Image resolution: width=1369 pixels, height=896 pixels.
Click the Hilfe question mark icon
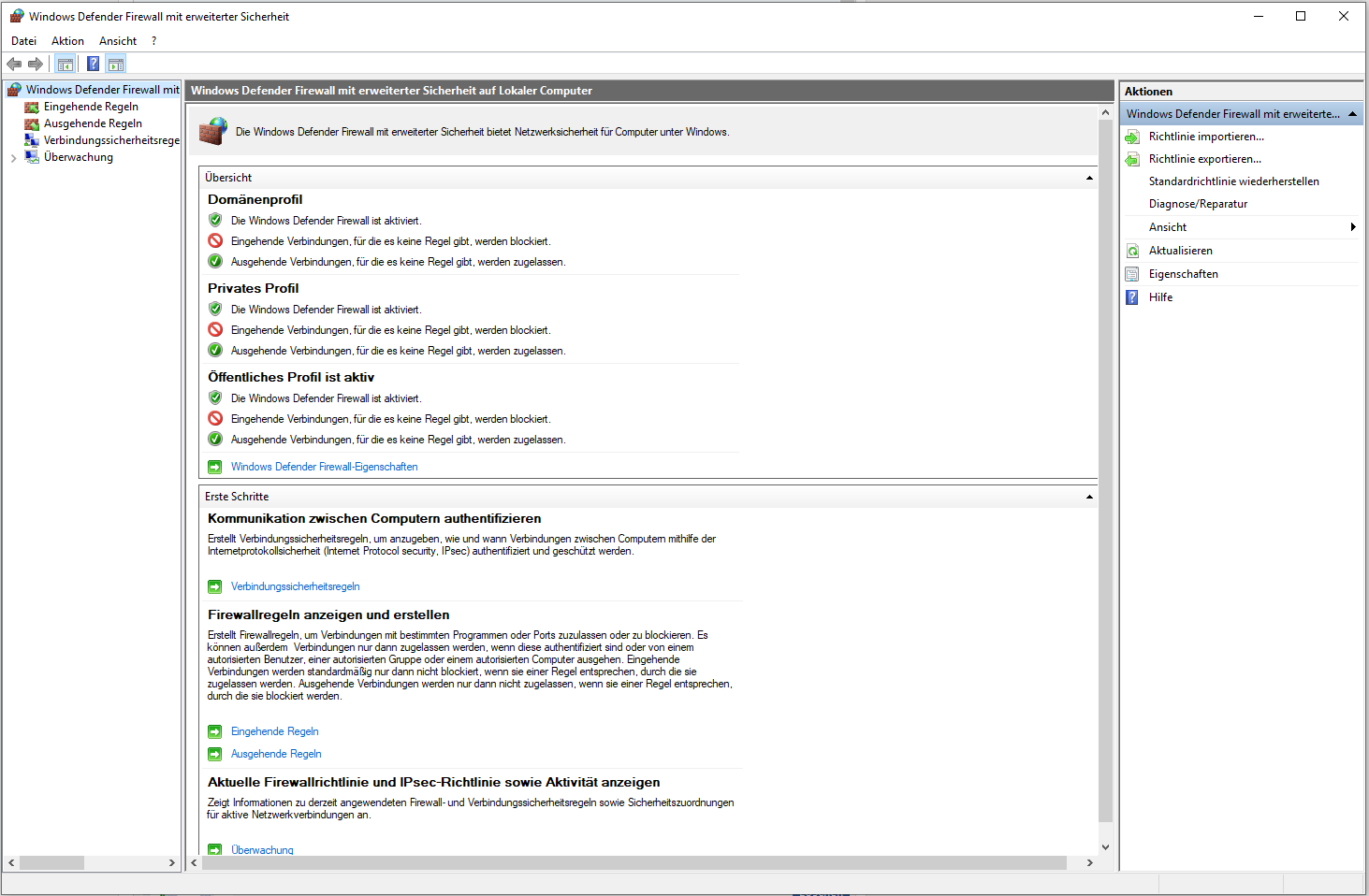point(1132,296)
